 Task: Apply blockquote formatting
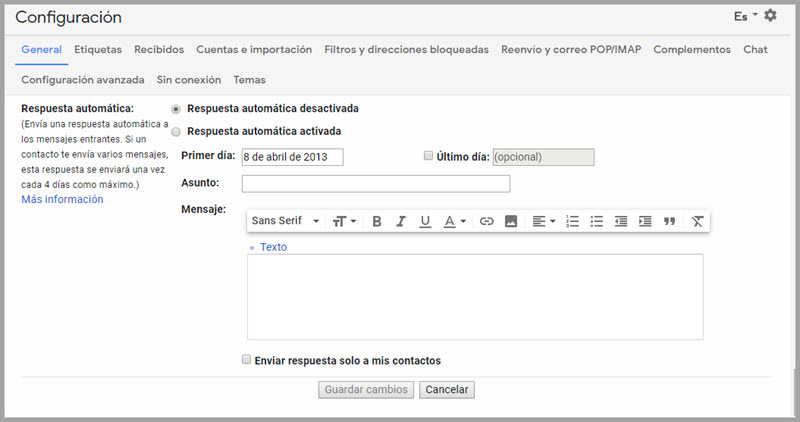670,221
